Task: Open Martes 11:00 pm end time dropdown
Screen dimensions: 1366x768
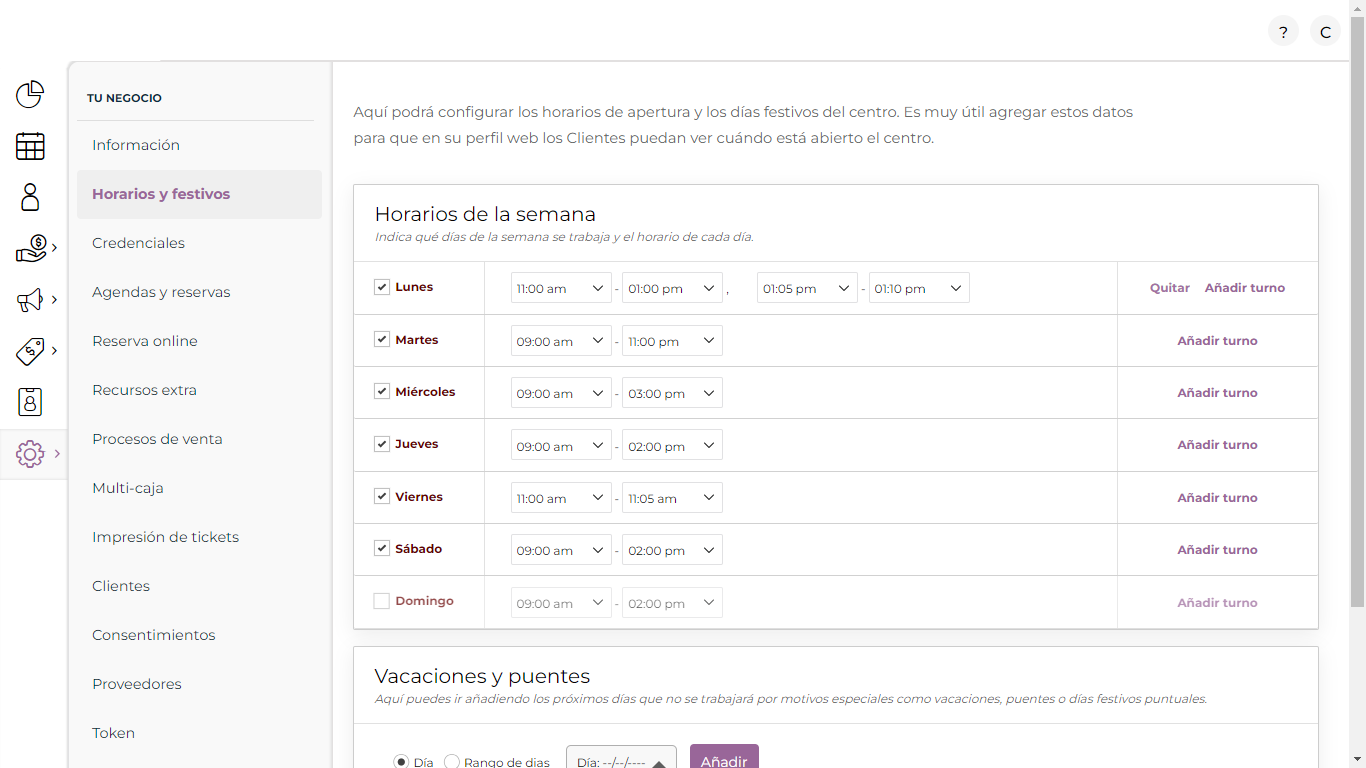Action: [672, 341]
